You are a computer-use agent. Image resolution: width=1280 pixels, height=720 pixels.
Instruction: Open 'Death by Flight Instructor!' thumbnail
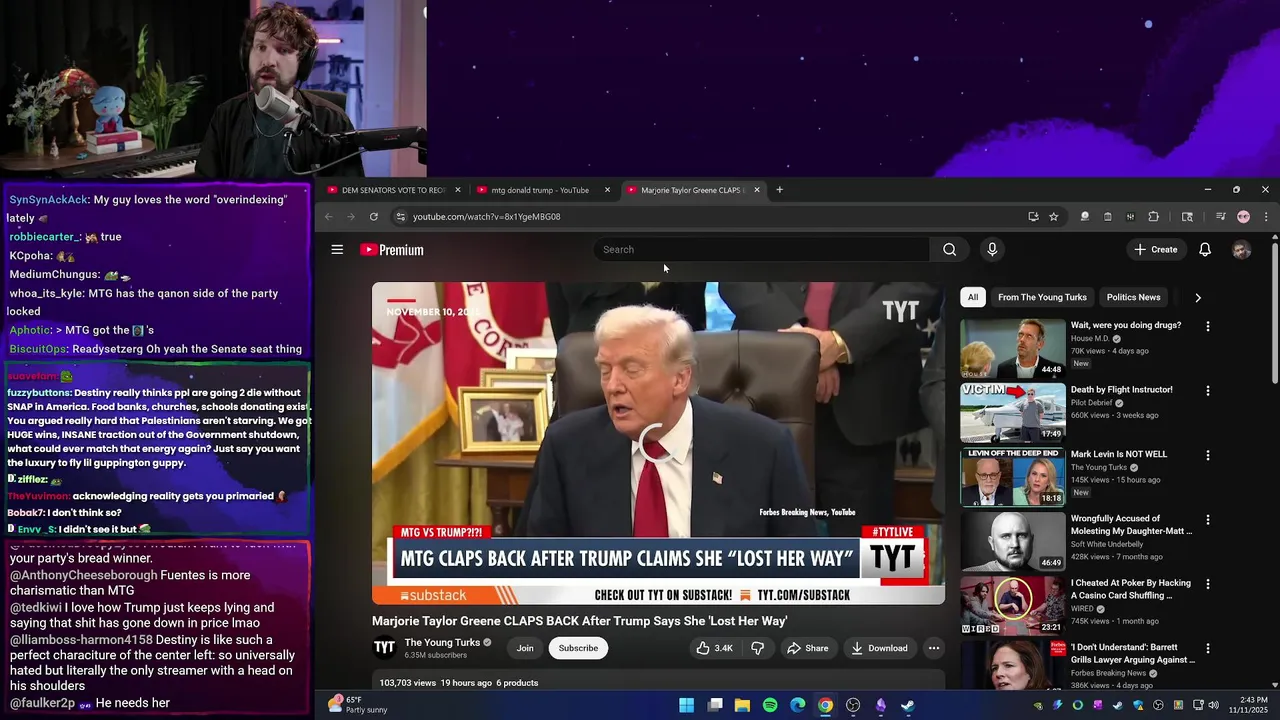click(1013, 412)
